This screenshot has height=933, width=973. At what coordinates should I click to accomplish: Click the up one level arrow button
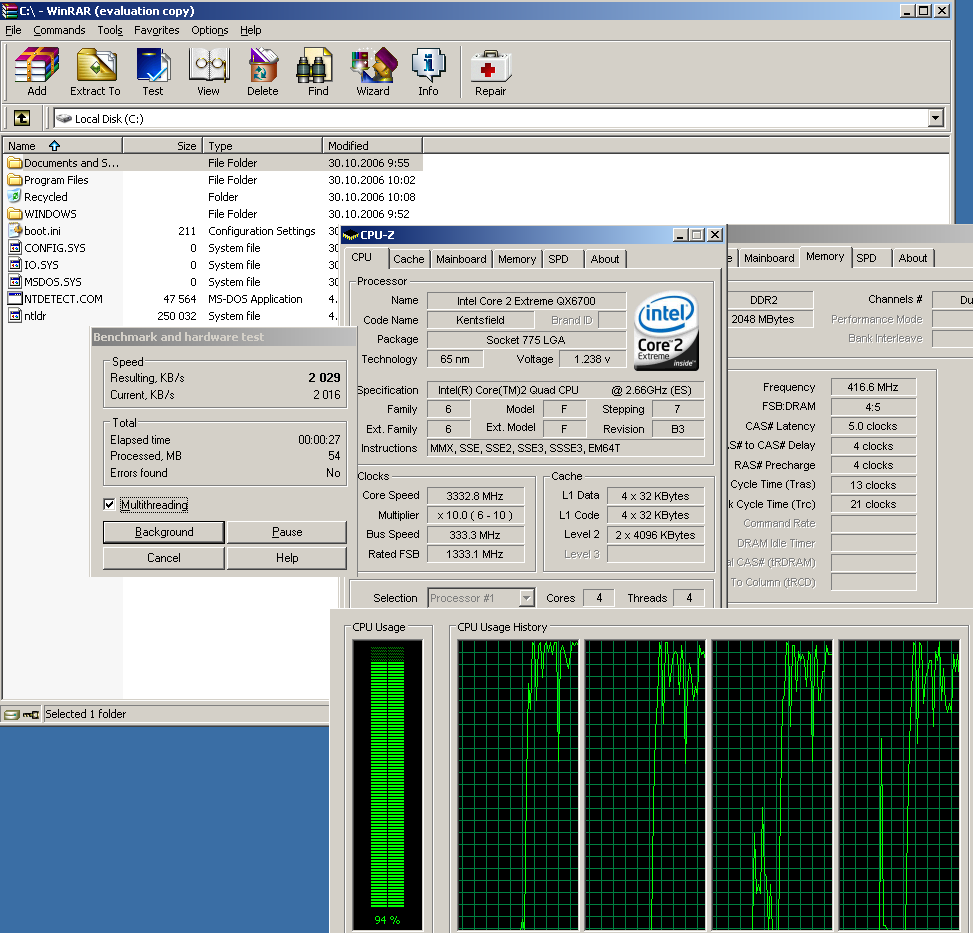22,118
